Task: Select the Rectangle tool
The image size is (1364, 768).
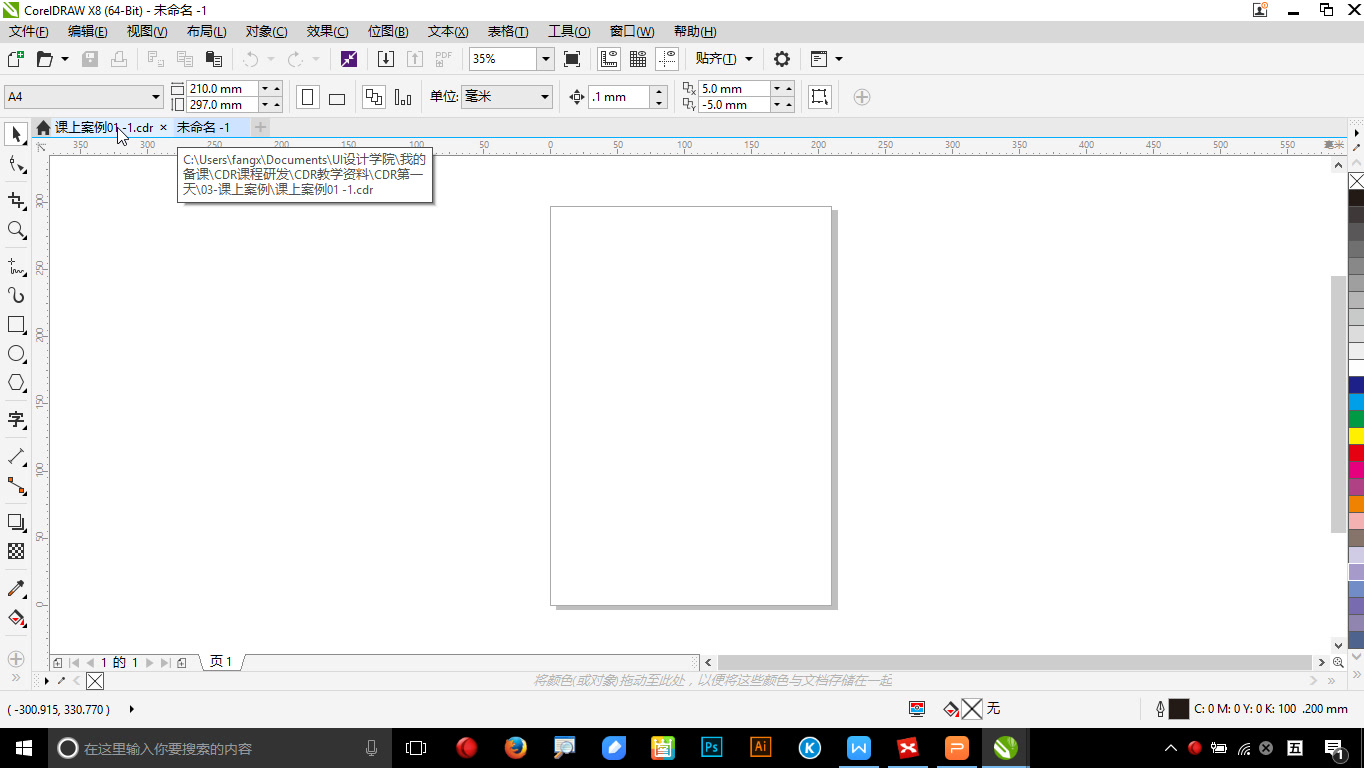Action: coord(16,324)
